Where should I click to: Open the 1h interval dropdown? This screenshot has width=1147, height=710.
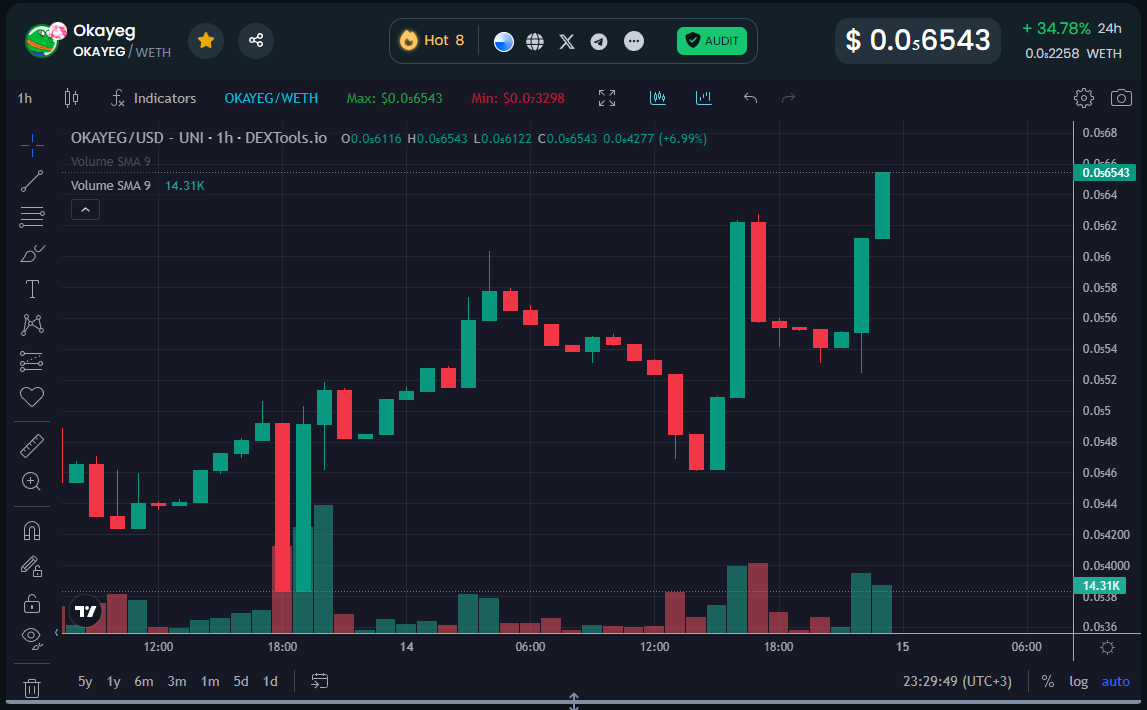(25, 98)
